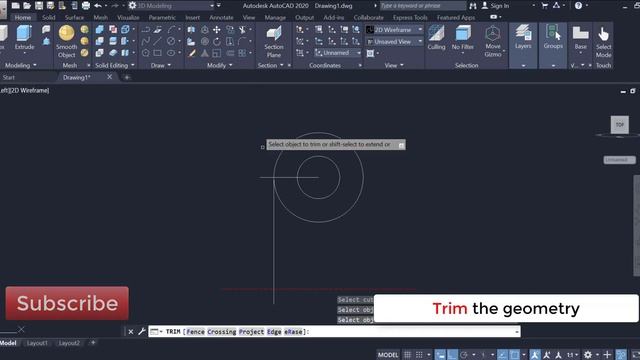The height and width of the screenshot is (360, 640).
Task: Expand the Solid Editing panel
Action: pyautogui.click(x=115, y=65)
